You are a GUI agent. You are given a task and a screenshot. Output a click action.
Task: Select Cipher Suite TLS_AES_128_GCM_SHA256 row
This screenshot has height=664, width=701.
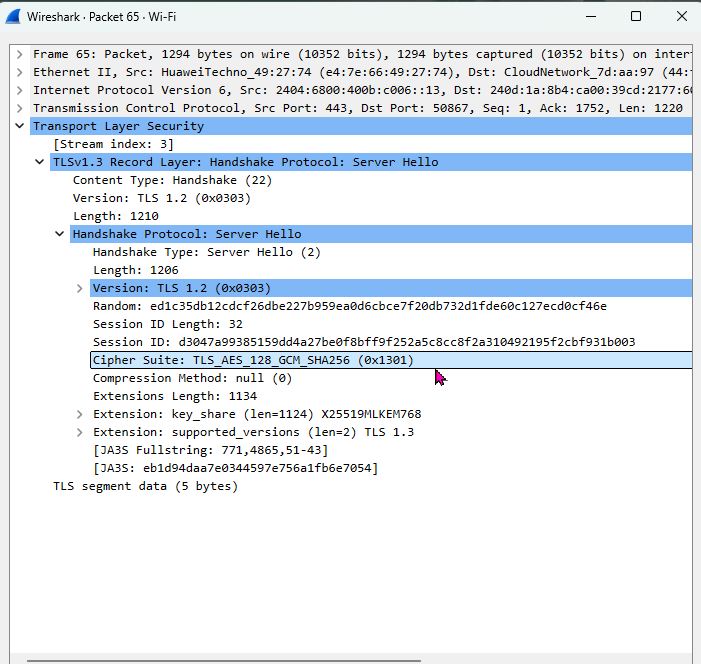point(391,360)
